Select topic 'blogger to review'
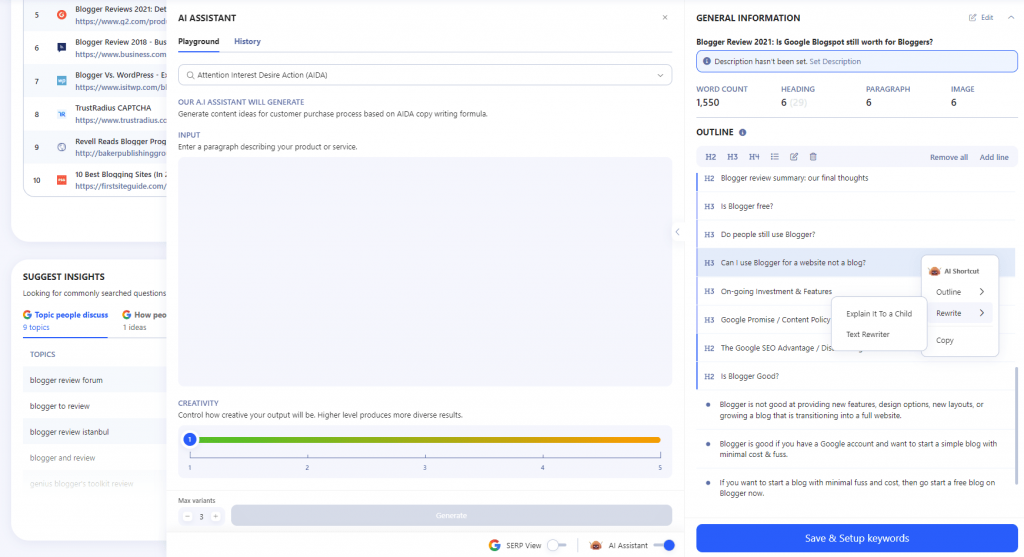Image resolution: width=1024 pixels, height=557 pixels. pos(59,406)
